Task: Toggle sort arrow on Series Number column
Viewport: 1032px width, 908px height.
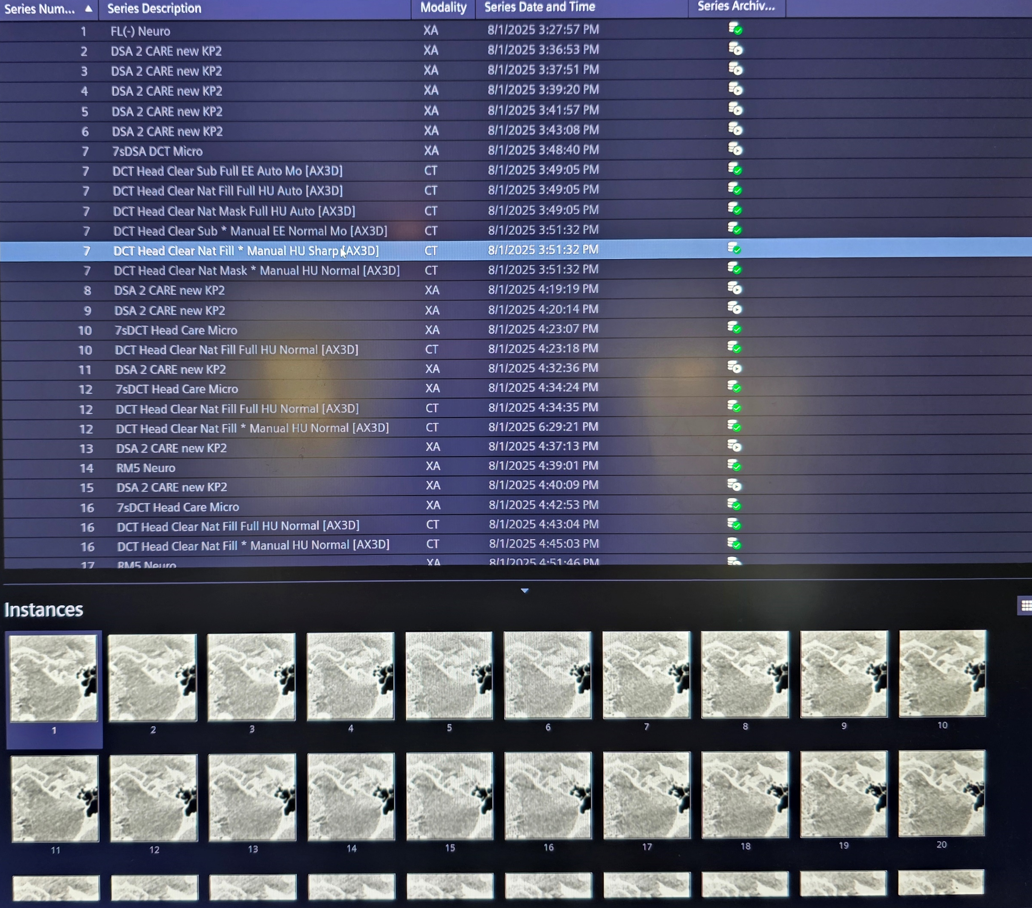Action: point(89,8)
